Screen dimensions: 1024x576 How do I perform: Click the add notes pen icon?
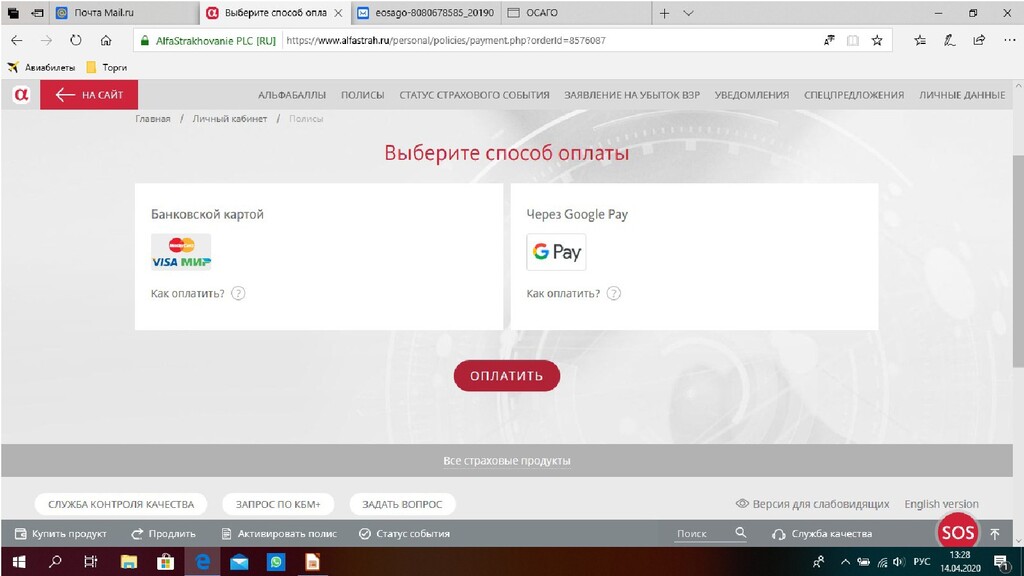coord(950,40)
